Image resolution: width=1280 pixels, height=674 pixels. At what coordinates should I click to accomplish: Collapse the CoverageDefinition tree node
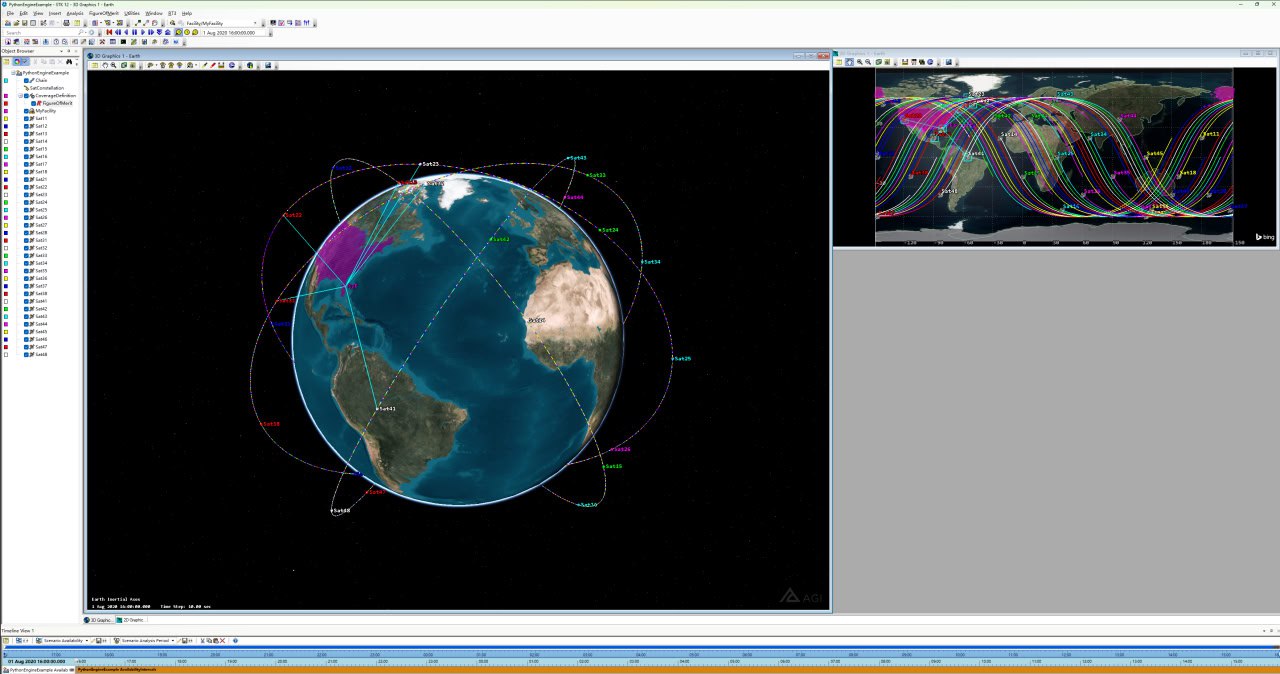click(19, 95)
